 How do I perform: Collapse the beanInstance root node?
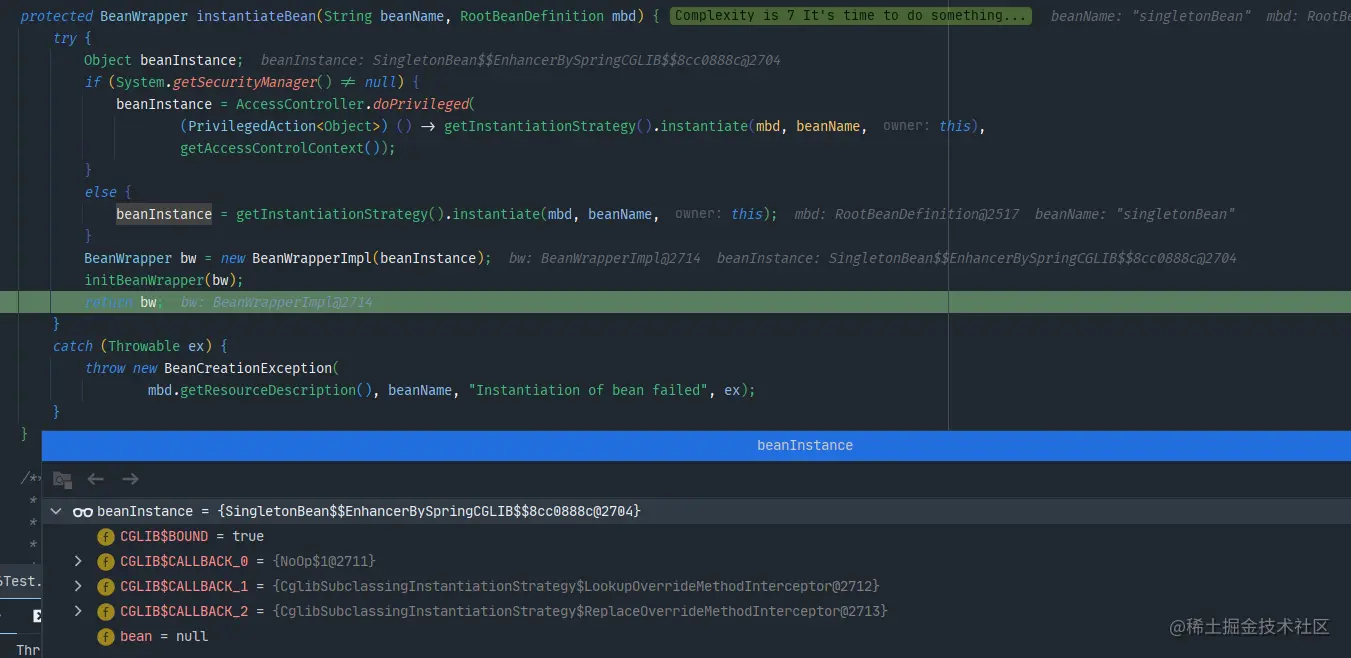[x=57, y=512]
